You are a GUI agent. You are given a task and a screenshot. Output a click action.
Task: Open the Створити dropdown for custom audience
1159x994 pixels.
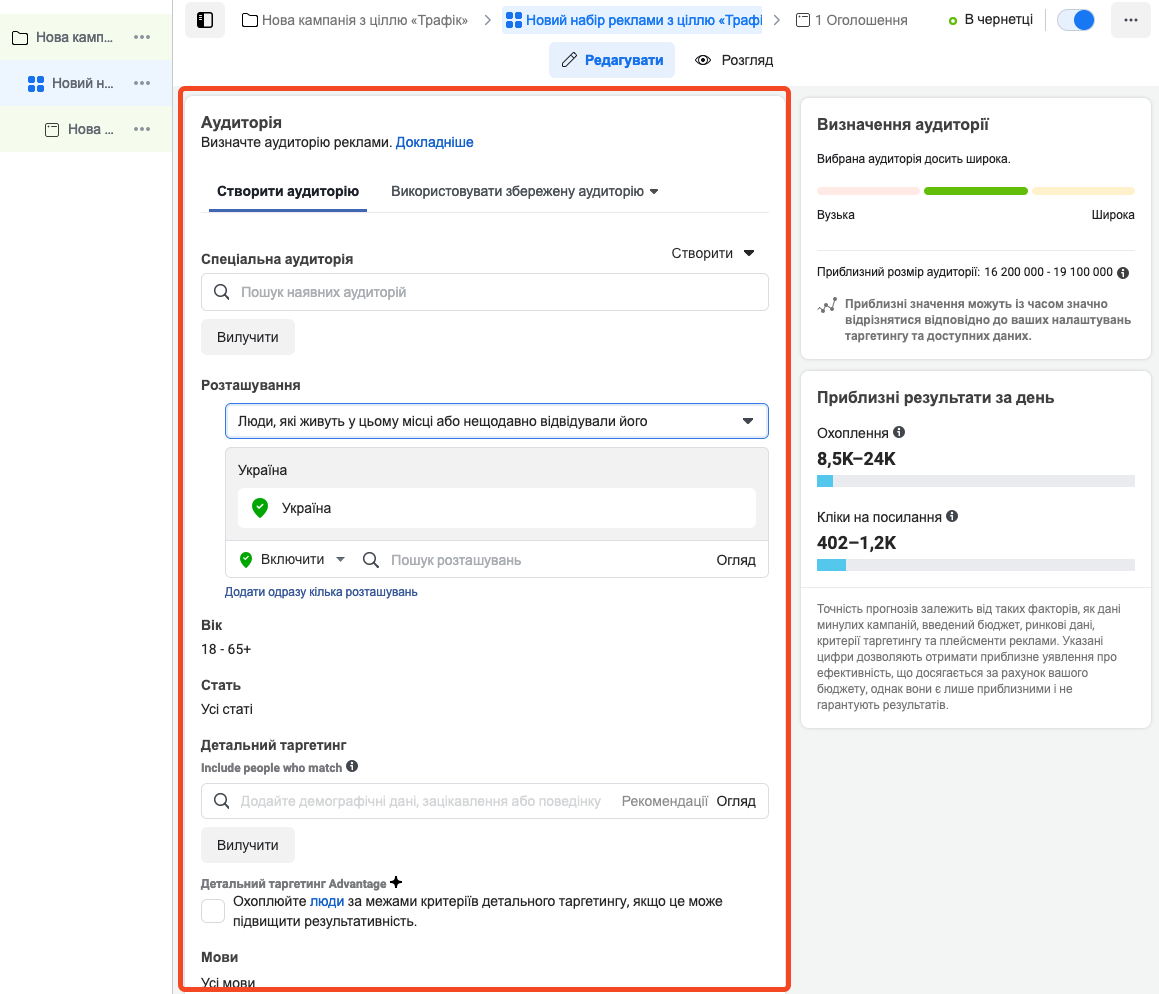click(x=713, y=254)
